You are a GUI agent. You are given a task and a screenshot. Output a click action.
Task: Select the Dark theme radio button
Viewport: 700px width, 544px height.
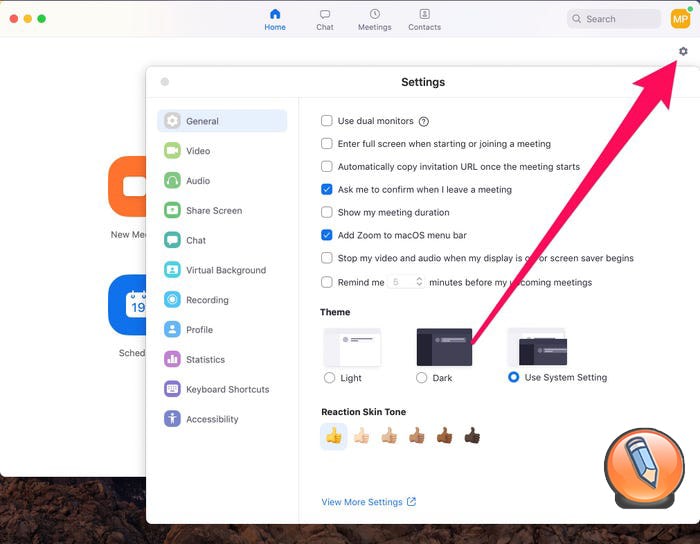(x=421, y=378)
